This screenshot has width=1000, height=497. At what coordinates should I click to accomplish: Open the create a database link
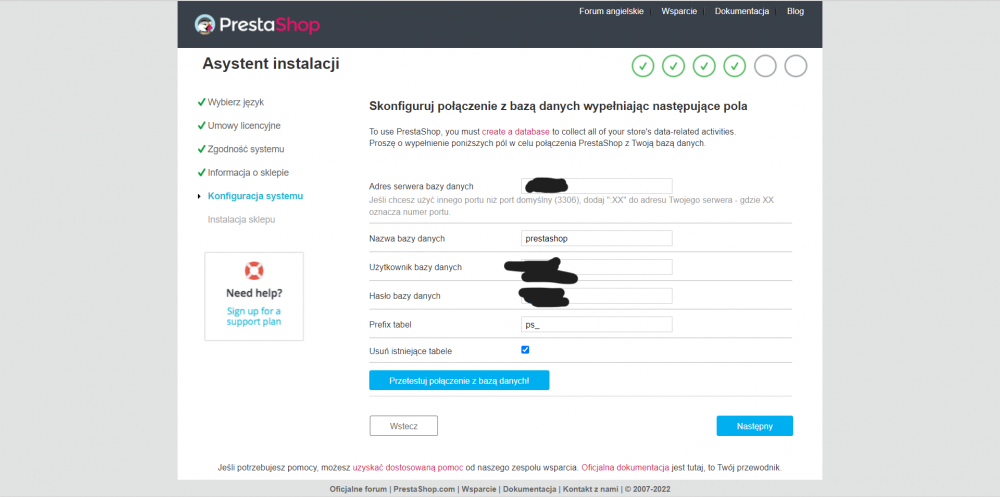pyautogui.click(x=515, y=131)
